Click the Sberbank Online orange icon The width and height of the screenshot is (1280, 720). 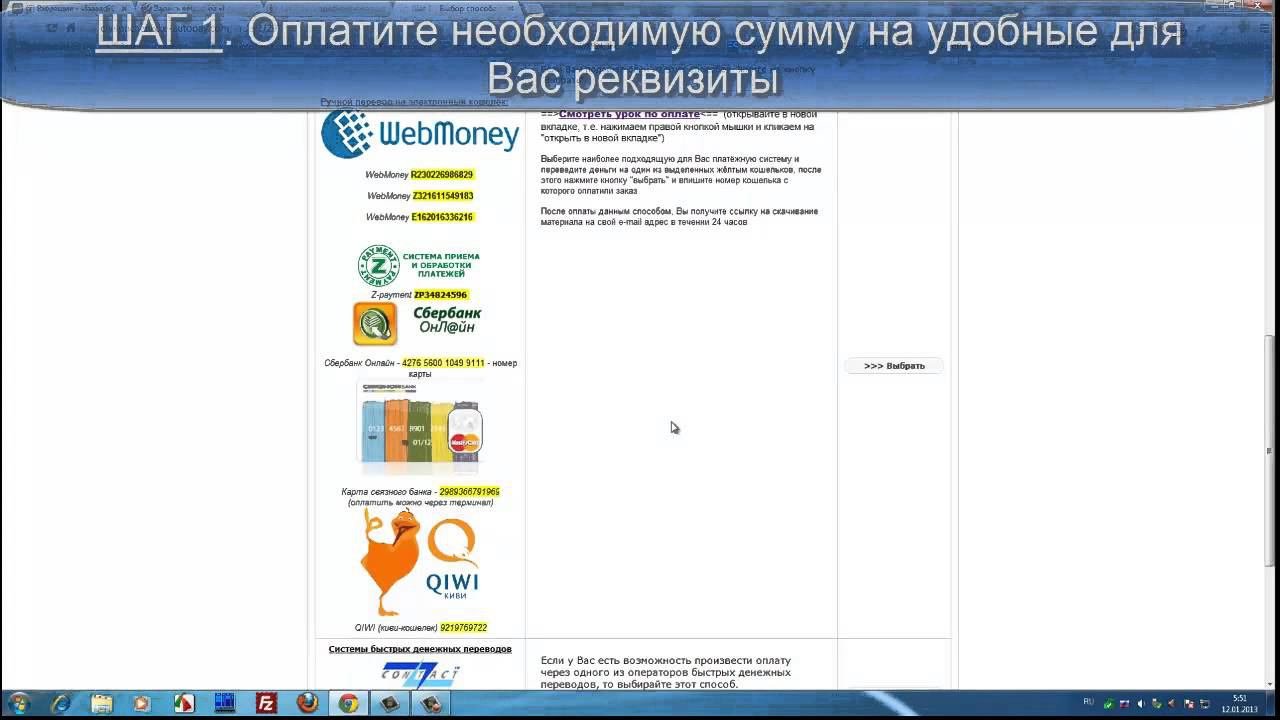[x=375, y=324]
